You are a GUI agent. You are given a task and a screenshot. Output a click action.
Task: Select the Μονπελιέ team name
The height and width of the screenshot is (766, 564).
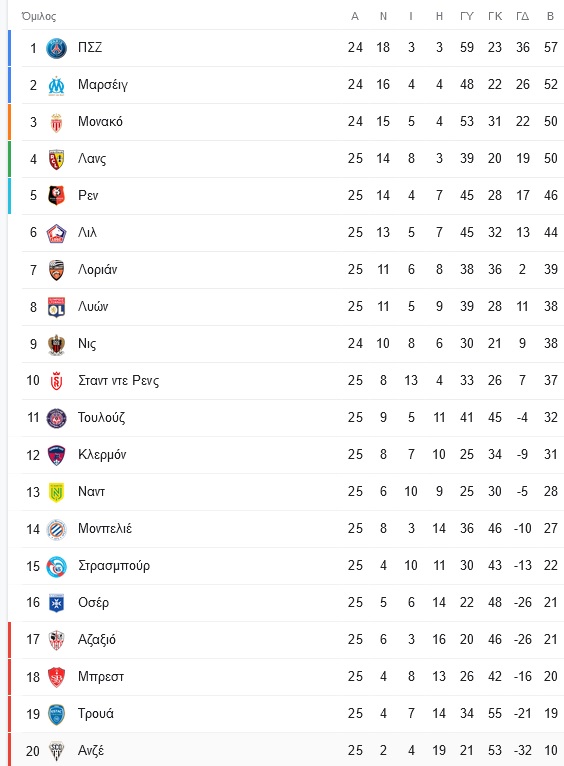pyautogui.click(x=105, y=529)
